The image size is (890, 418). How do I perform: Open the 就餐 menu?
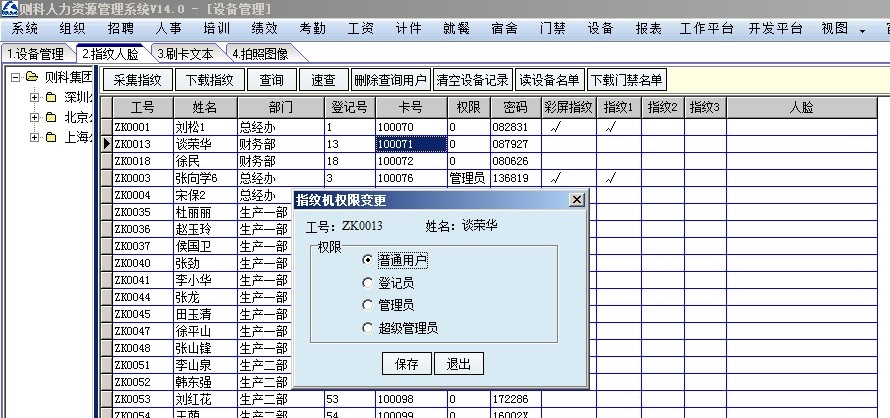point(456,28)
